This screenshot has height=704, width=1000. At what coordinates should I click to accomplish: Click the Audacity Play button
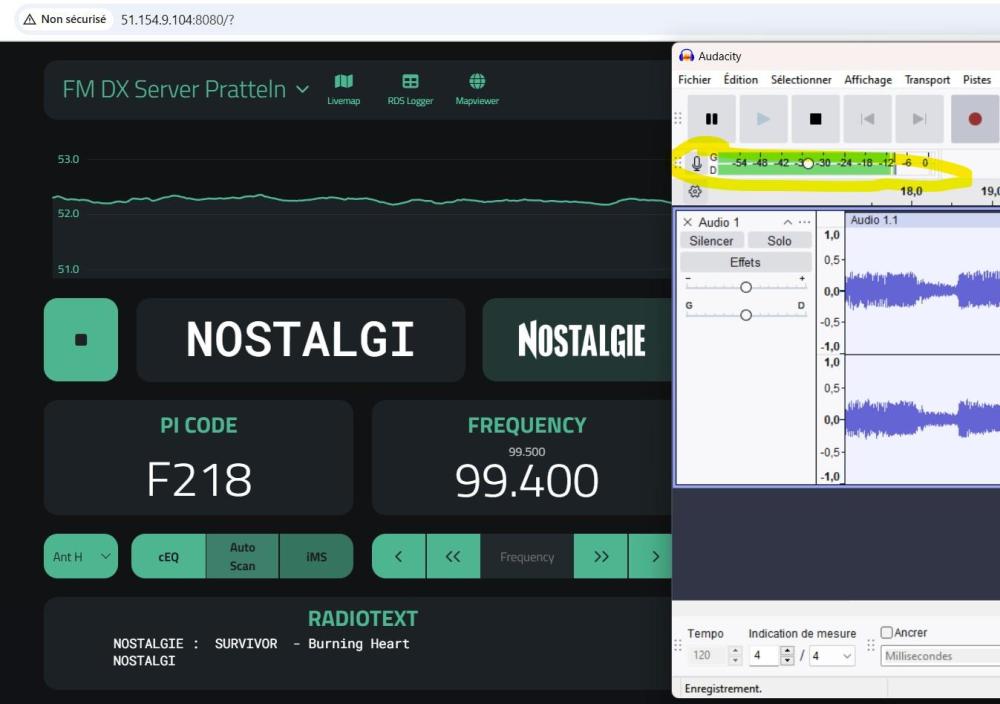tap(763, 119)
